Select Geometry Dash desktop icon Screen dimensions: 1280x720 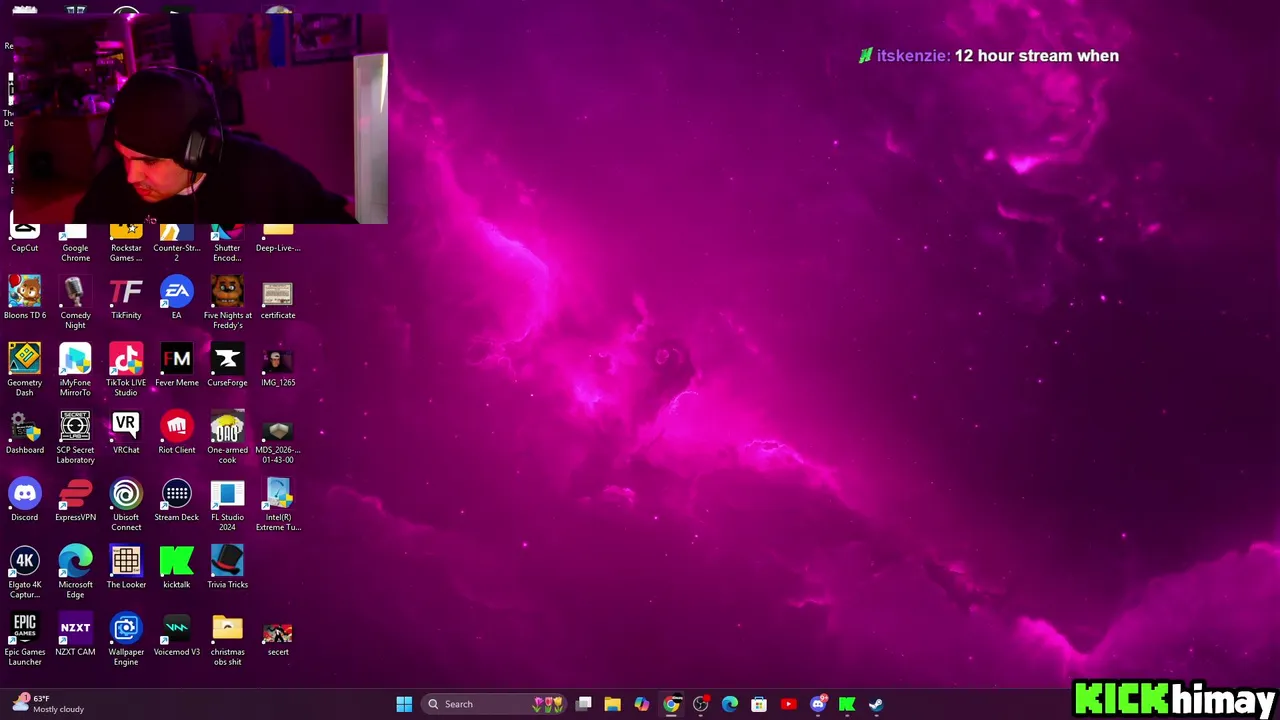point(25,371)
